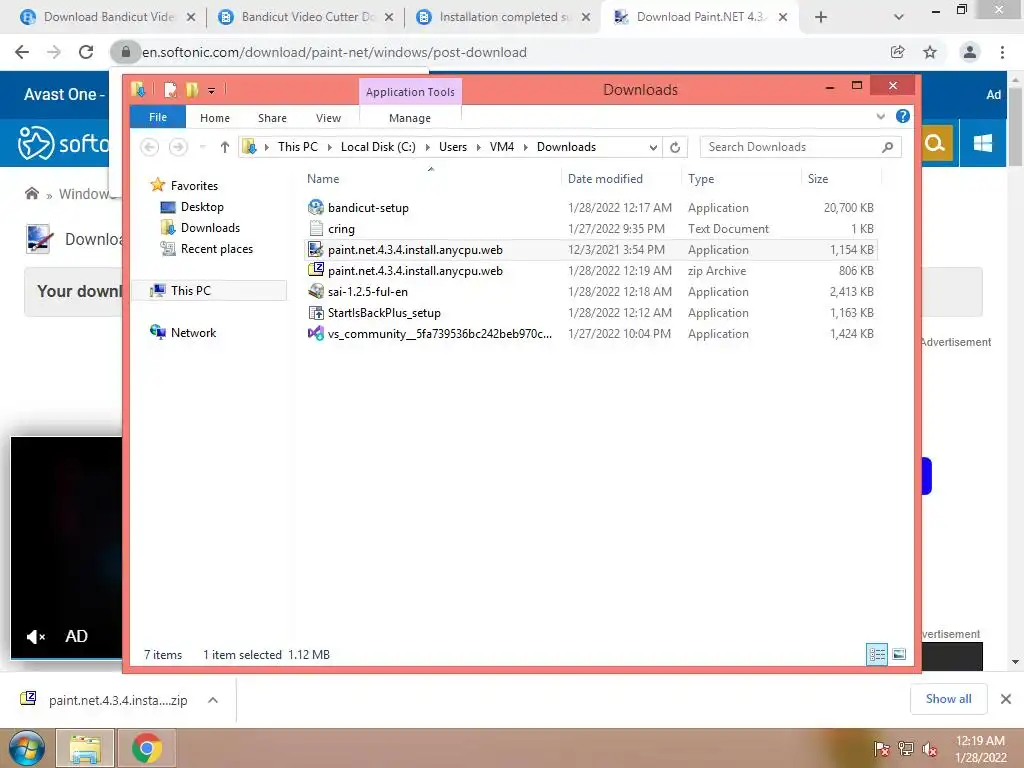This screenshot has width=1024, height=768.
Task: Switch to Download Bandicut Video browser tab
Action: pyautogui.click(x=108, y=17)
